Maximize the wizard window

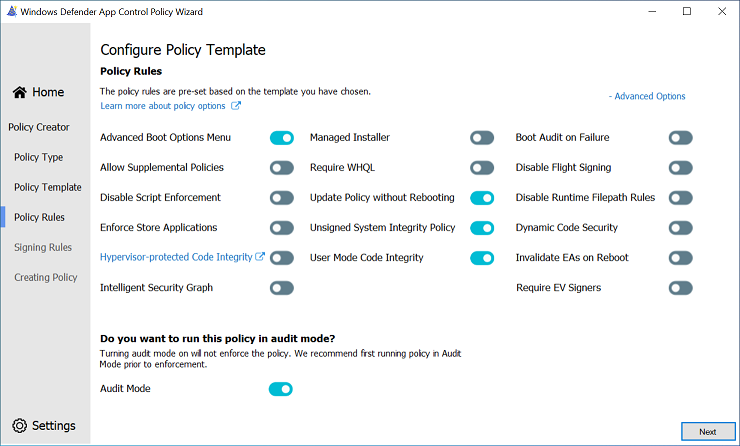pyautogui.click(x=687, y=11)
